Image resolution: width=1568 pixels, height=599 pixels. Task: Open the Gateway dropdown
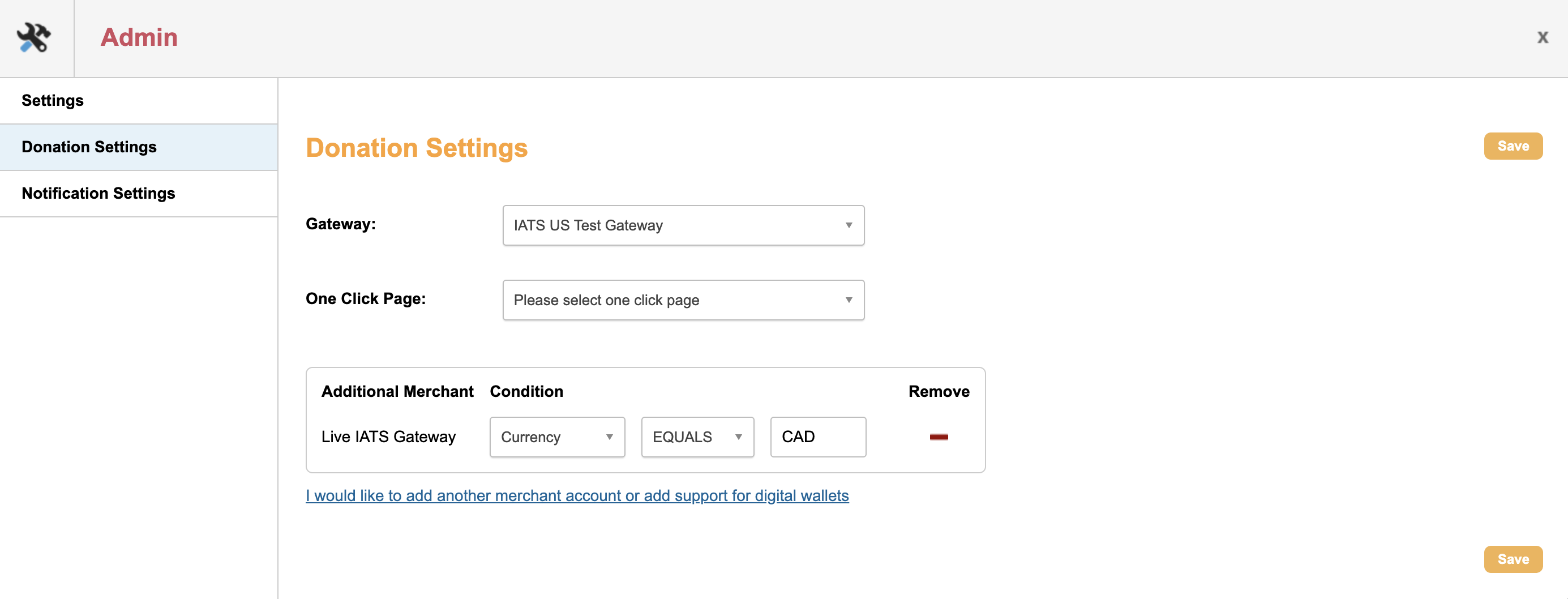[683, 225]
